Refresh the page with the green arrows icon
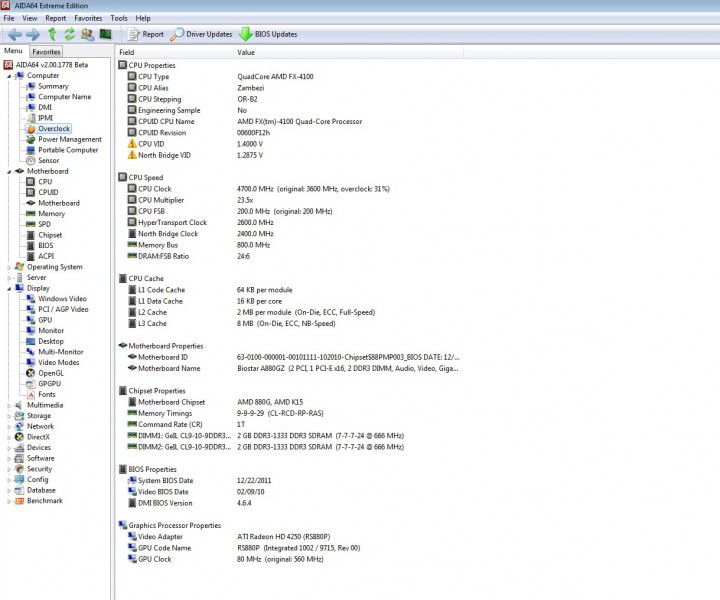Screen dimensions: 720x600 coord(69,34)
